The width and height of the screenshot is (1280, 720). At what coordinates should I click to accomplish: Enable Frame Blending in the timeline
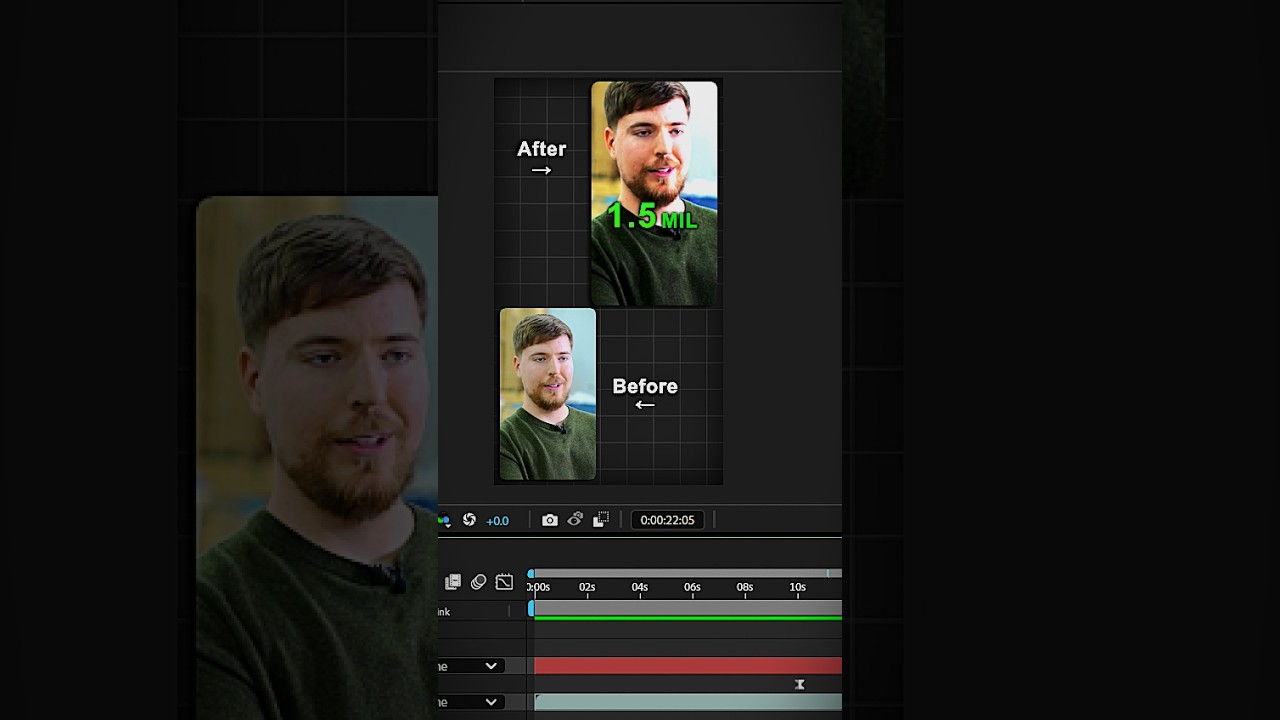(x=453, y=582)
